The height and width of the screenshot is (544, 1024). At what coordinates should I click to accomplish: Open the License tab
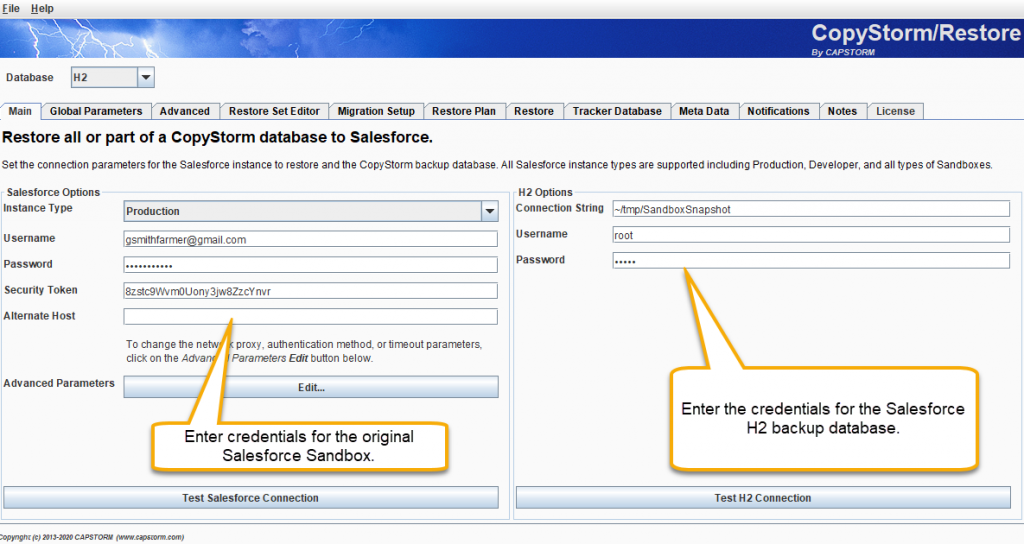coord(895,111)
